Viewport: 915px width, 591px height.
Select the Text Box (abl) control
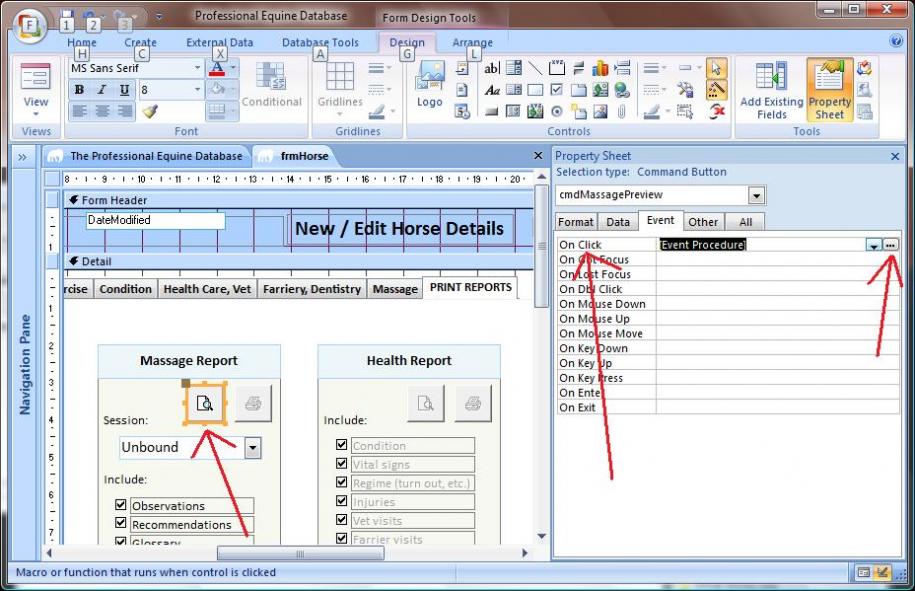[492, 68]
